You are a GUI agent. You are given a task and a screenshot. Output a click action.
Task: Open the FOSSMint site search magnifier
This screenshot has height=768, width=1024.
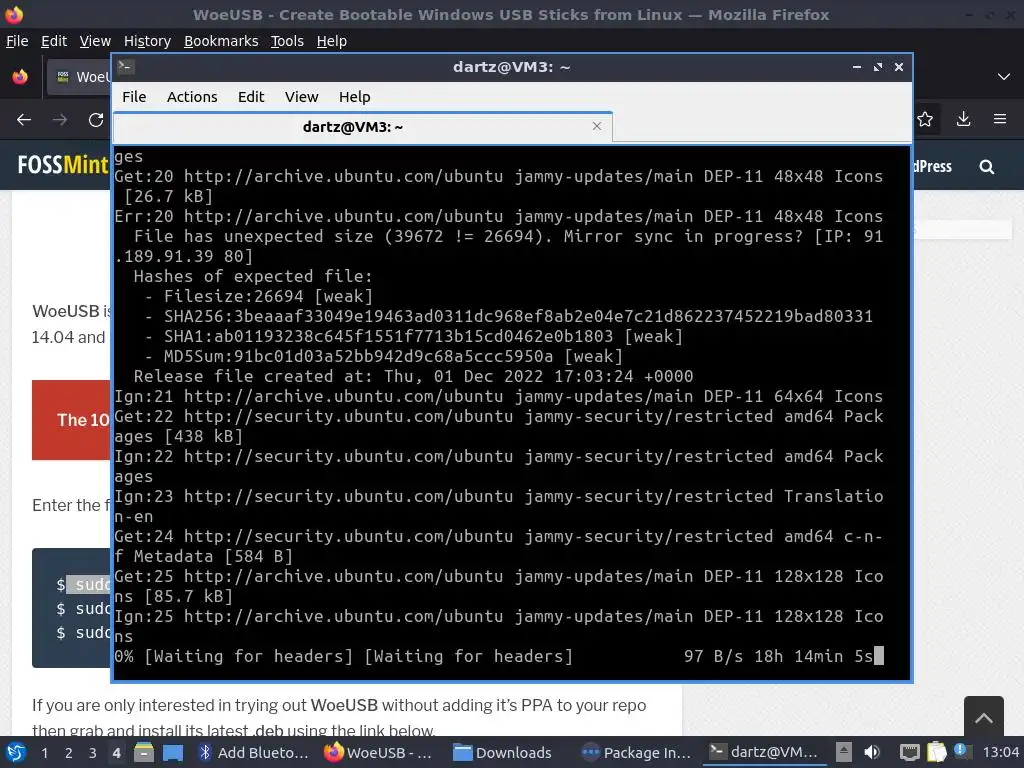click(x=987, y=167)
